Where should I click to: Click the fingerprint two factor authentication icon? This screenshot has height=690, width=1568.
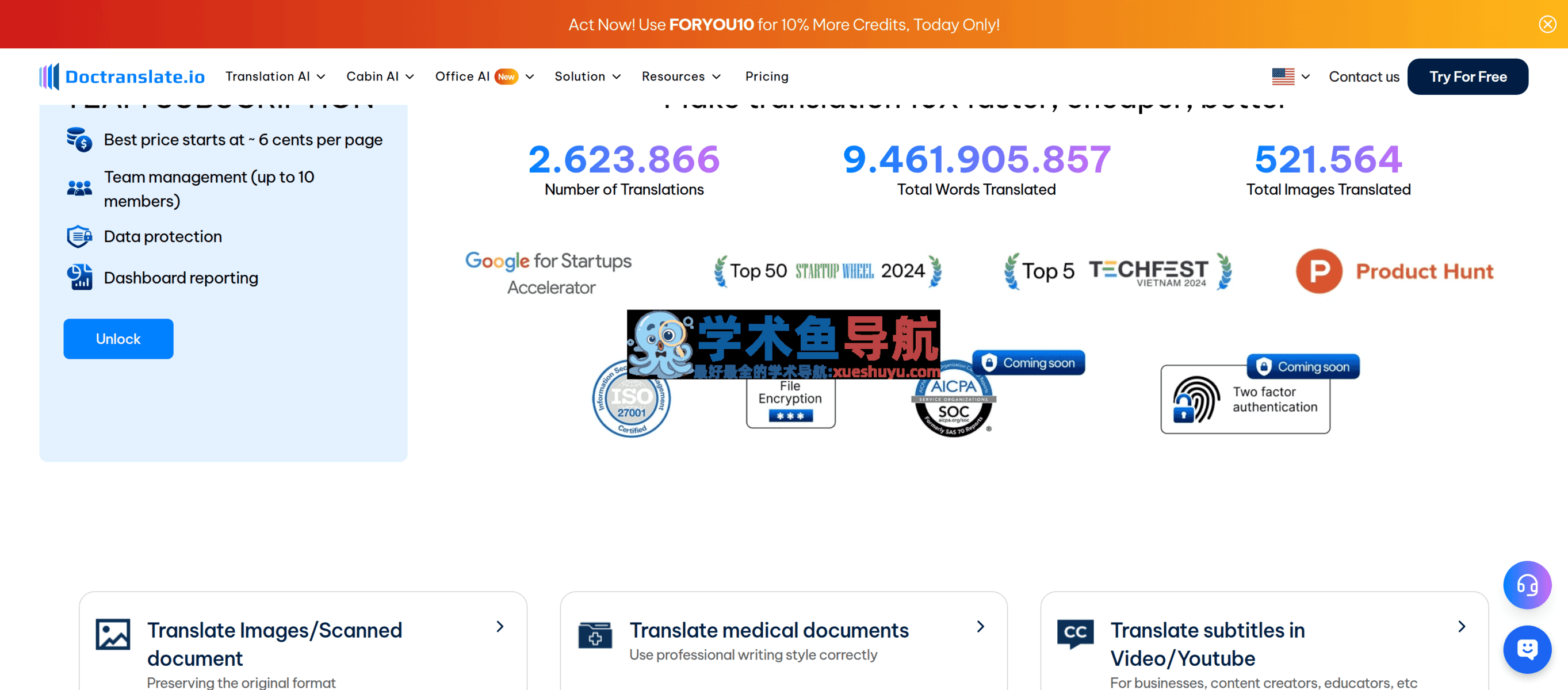[1195, 400]
